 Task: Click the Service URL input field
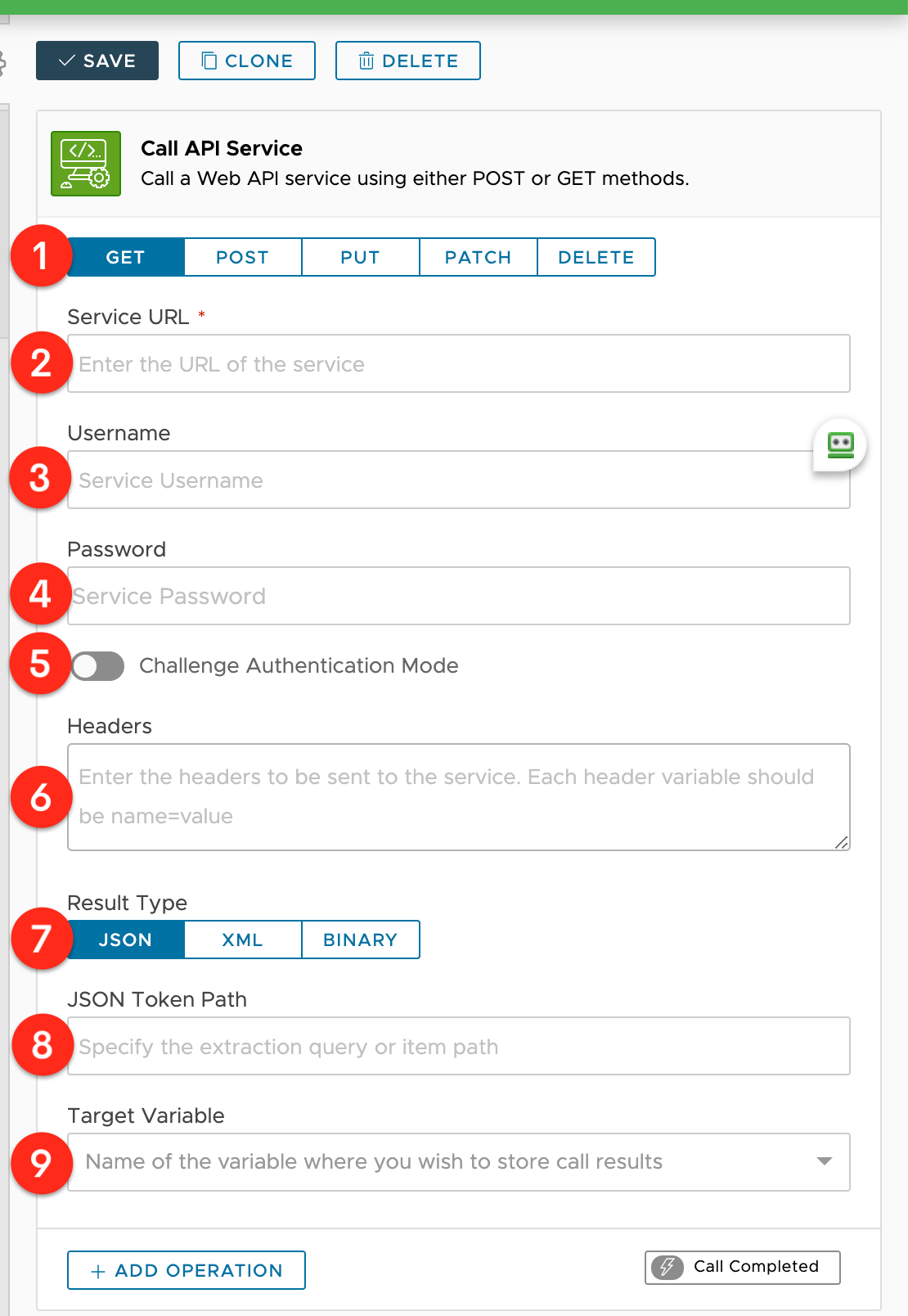pos(459,363)
